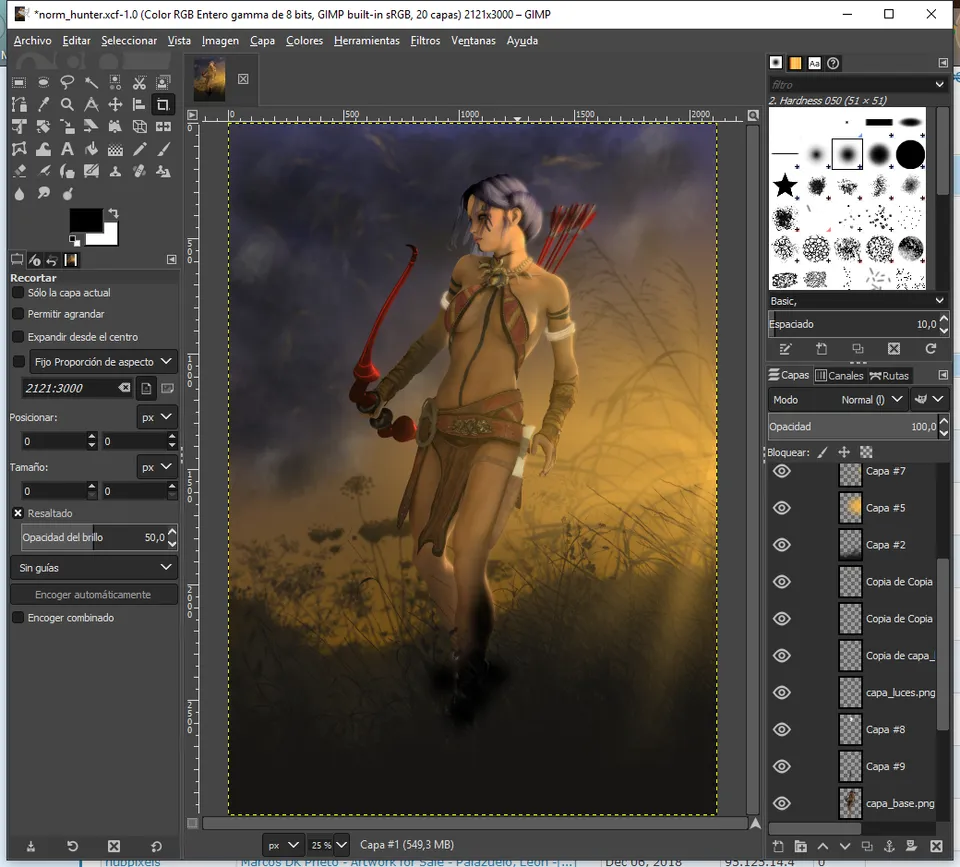Open the Ayuda menu
The height and width of the screenshot is (867, 960).
click(x=522, y=40)
